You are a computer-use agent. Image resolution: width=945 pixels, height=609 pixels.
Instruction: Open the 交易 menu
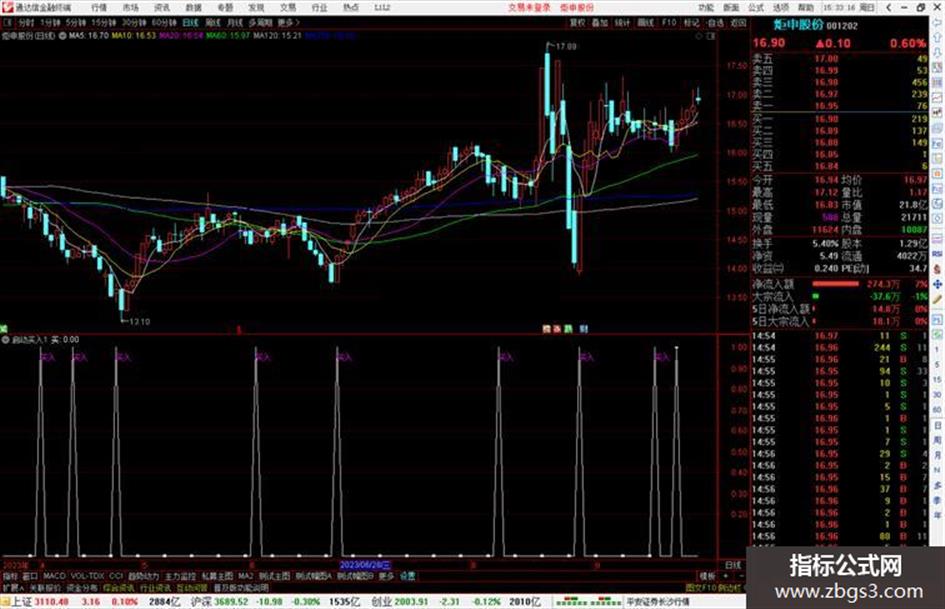[287, 7]
